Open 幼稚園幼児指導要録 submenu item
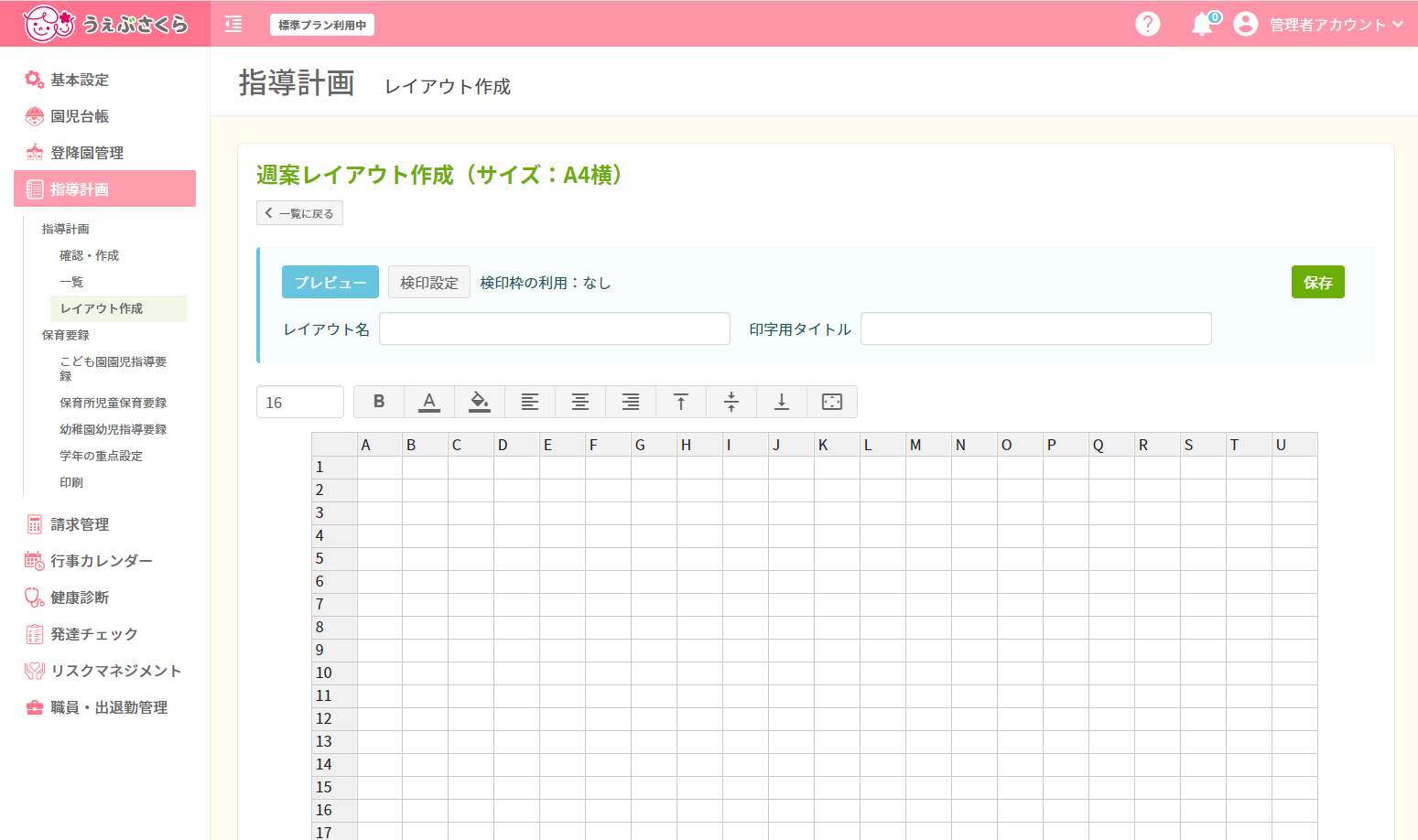Viewport: 1418px width, 840px height. (114, 429)
